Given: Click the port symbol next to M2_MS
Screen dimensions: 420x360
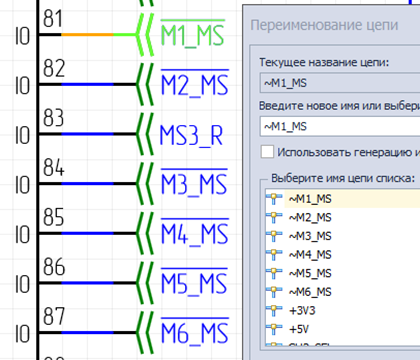Looking at the screenshot, I should coord(145,84).
